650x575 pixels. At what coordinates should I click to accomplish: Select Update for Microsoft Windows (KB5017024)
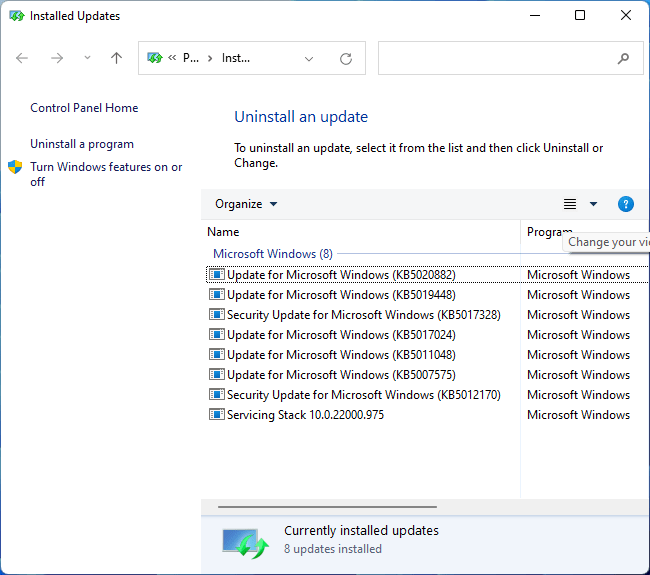tap(427, 335)
